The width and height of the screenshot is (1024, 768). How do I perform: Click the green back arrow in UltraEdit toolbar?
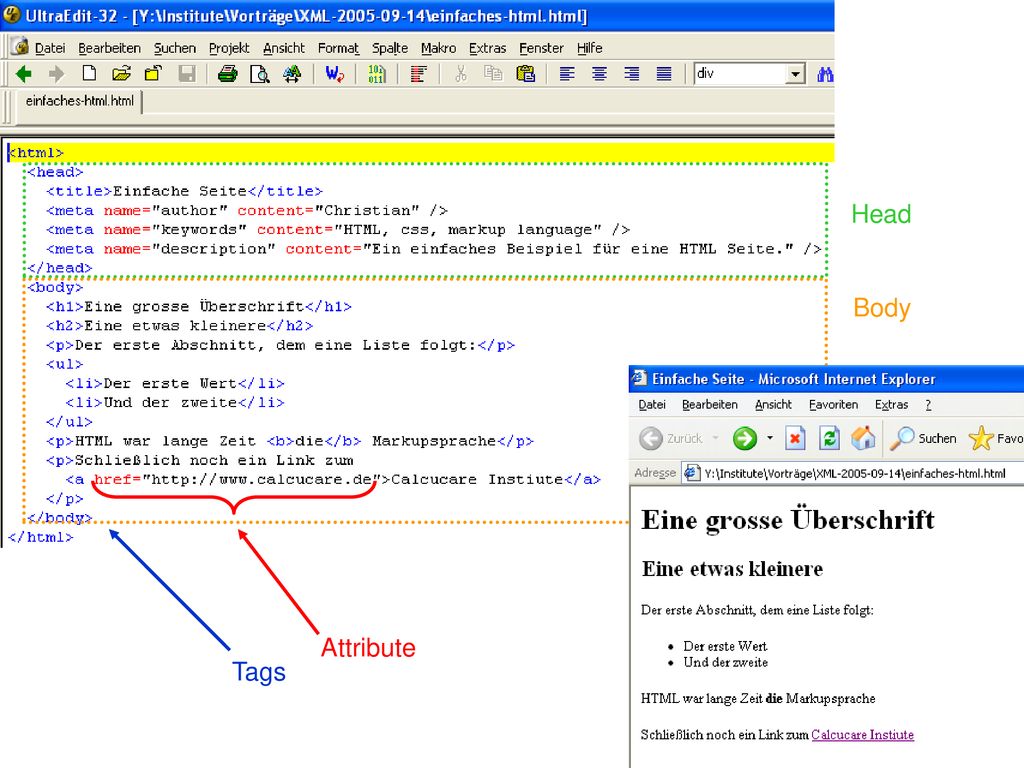[24, 74]
